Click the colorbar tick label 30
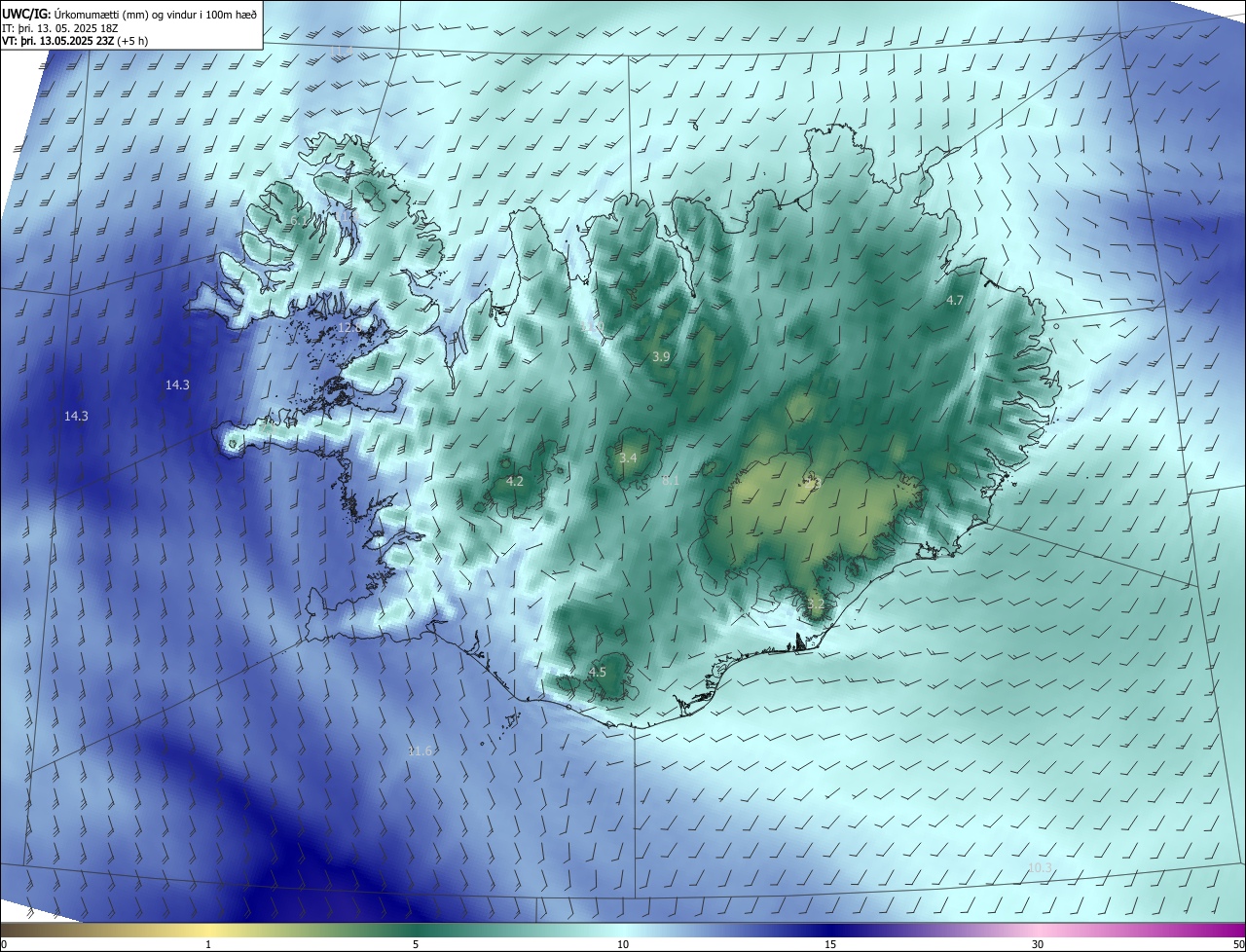This screenshot has width=1246, height=952. click(1038, 944)
